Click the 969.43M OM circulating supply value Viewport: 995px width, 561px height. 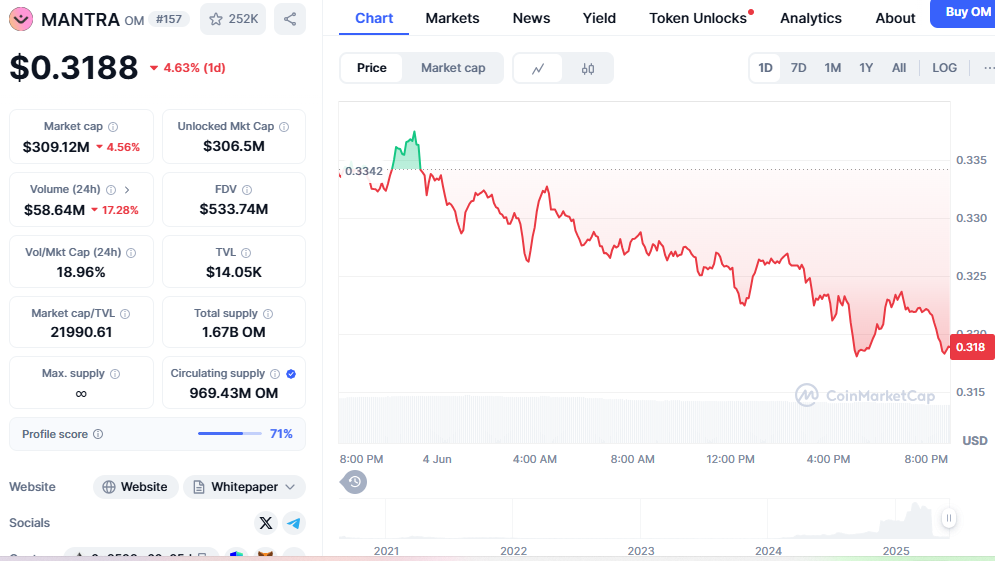point(234,393)
